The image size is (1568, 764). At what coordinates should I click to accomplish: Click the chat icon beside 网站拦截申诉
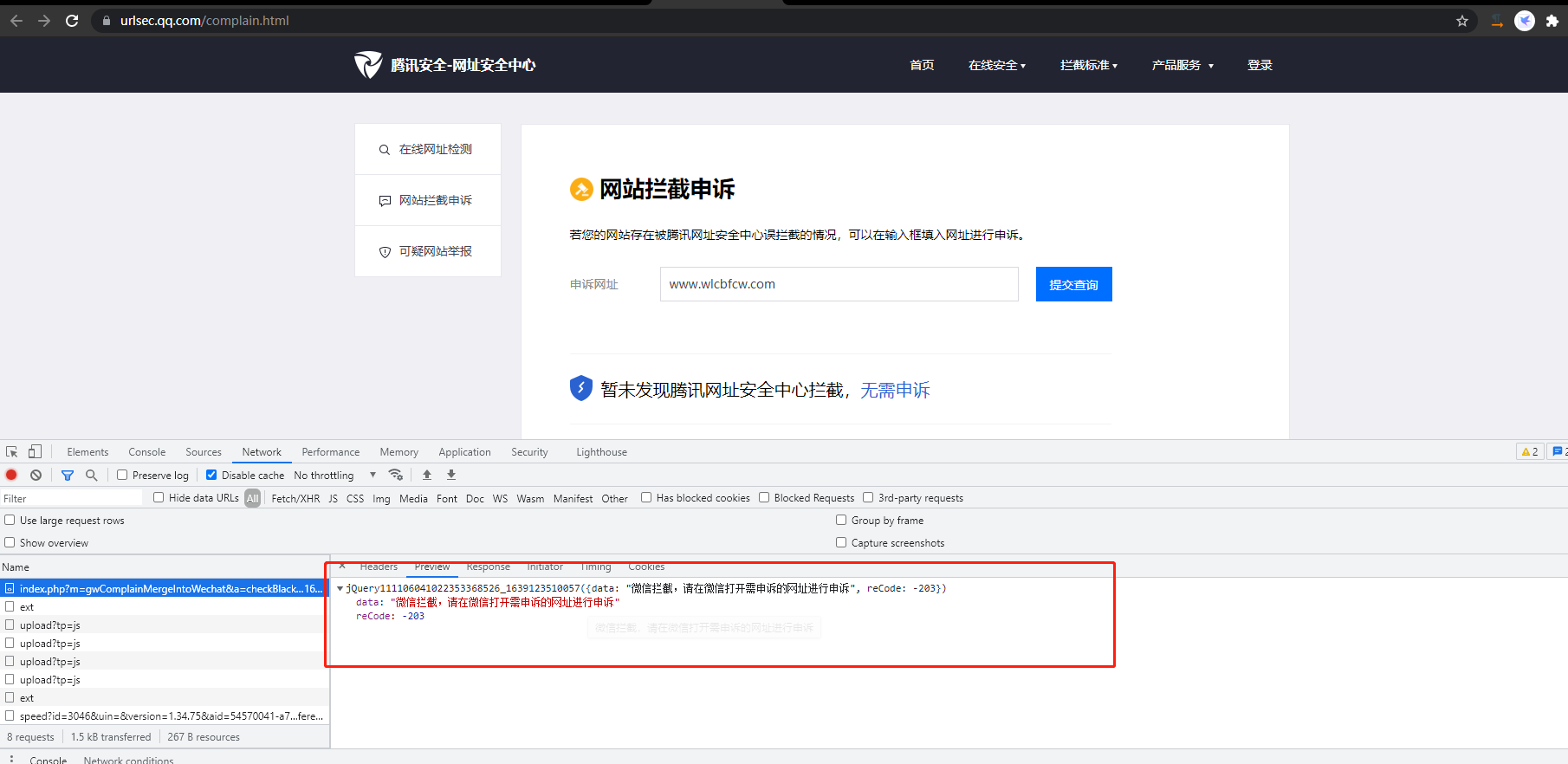[x=385, y=201]
